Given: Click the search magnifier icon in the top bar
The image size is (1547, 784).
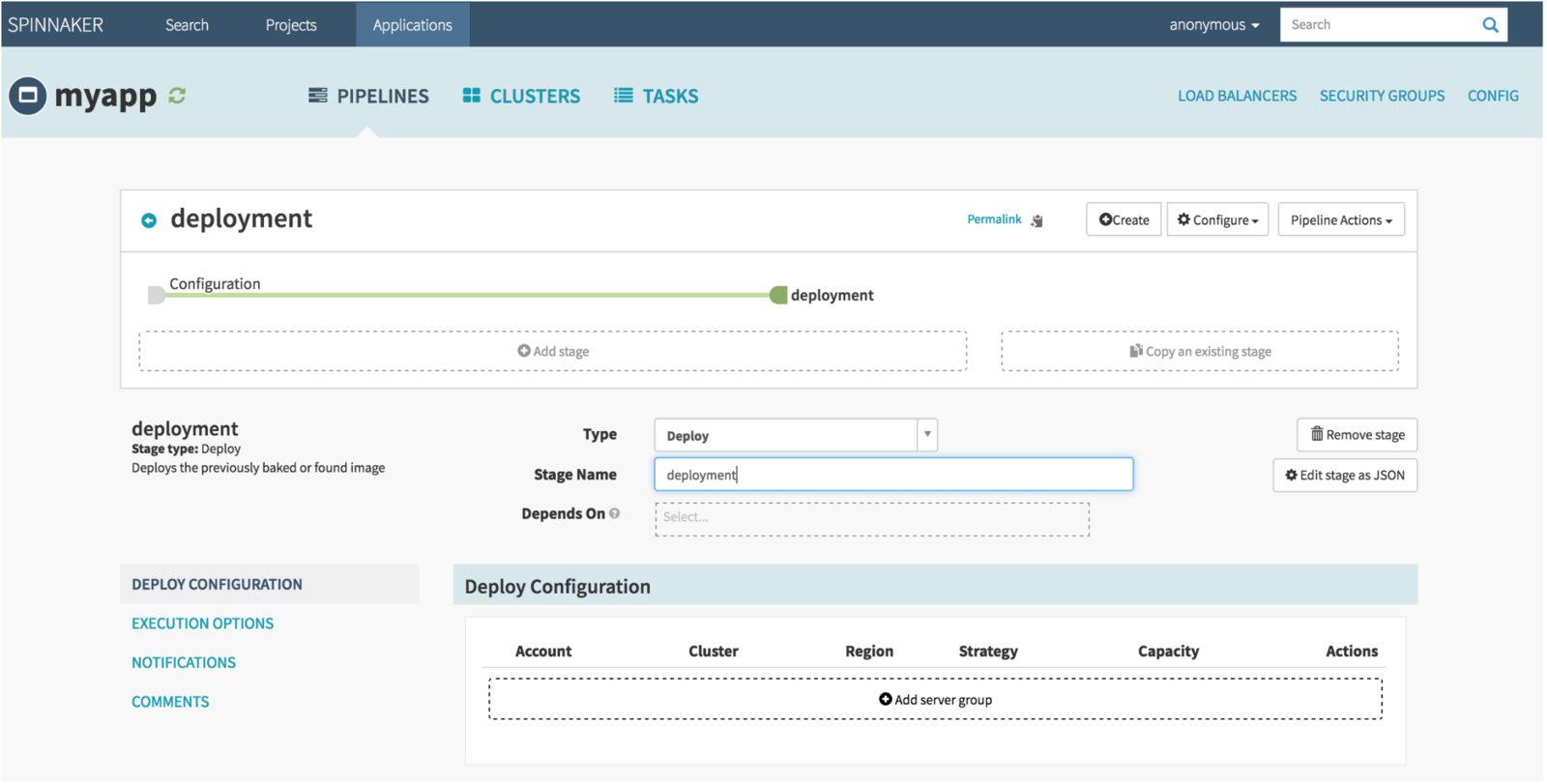Looking at the screenshot, I should [1490, 25].
